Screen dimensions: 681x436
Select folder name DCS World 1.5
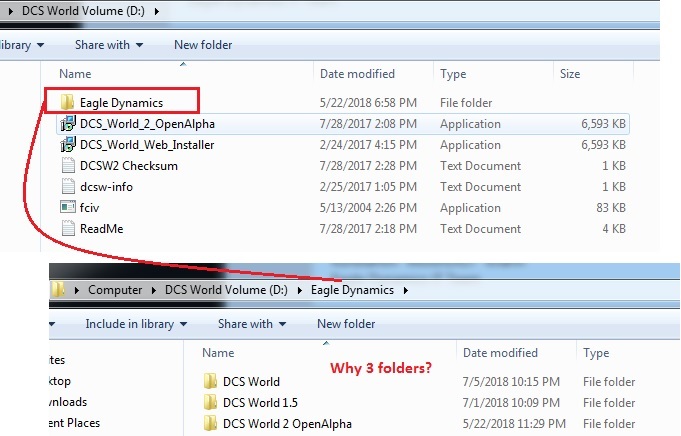pos(260,403)
